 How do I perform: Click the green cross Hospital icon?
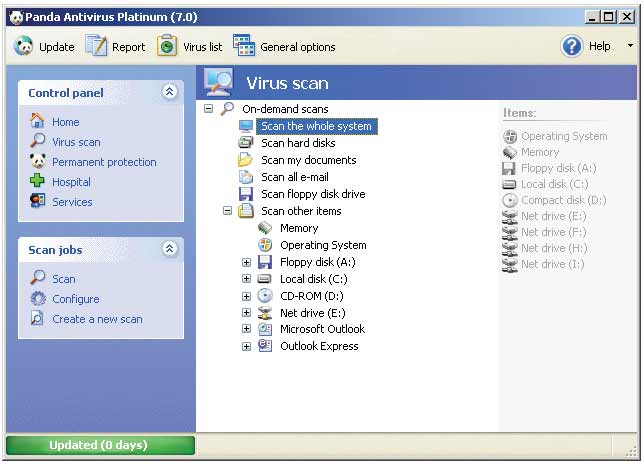point(38,182)
